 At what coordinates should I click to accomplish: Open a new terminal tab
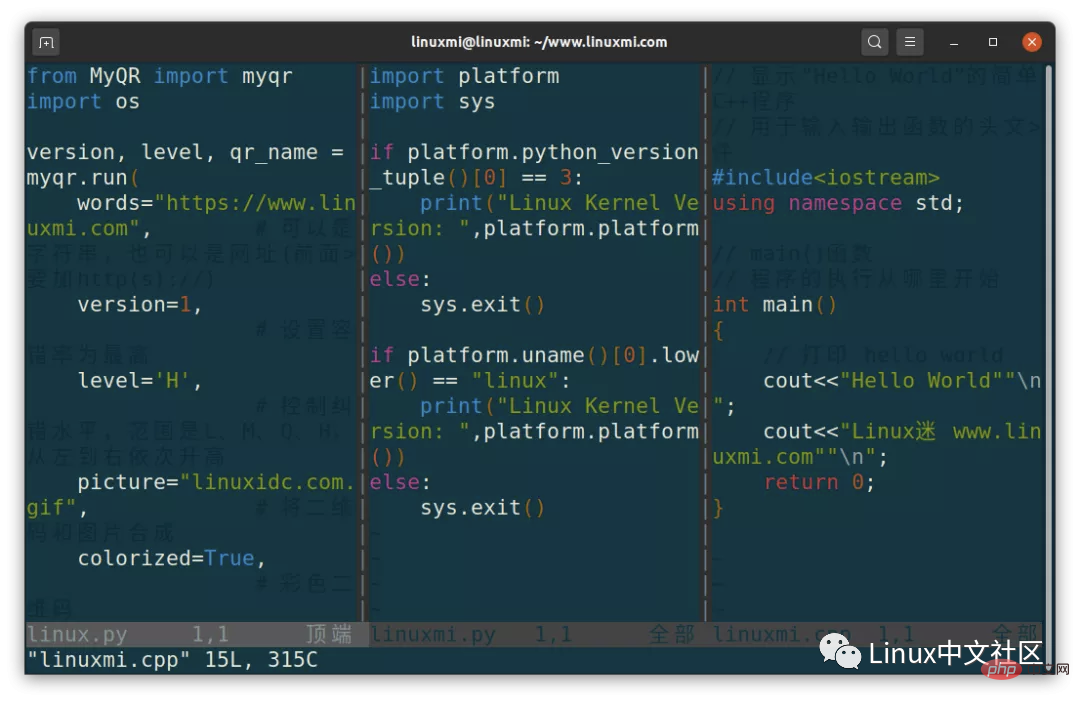click(x=46, y=42)
